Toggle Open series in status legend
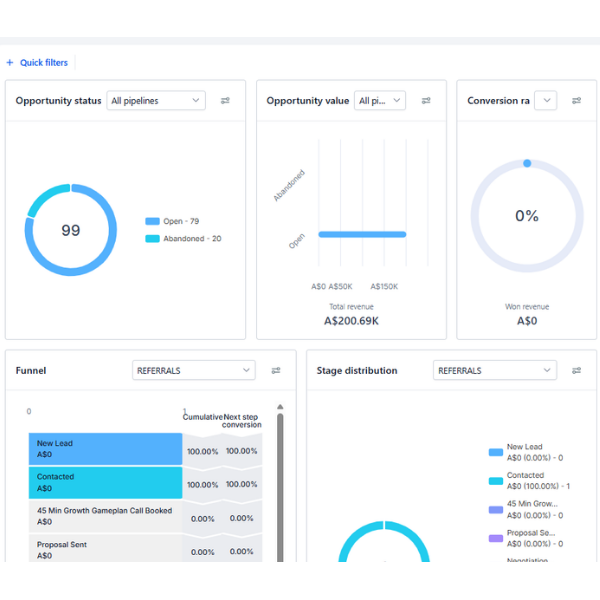The image size is (600, 600). (172, 221)
